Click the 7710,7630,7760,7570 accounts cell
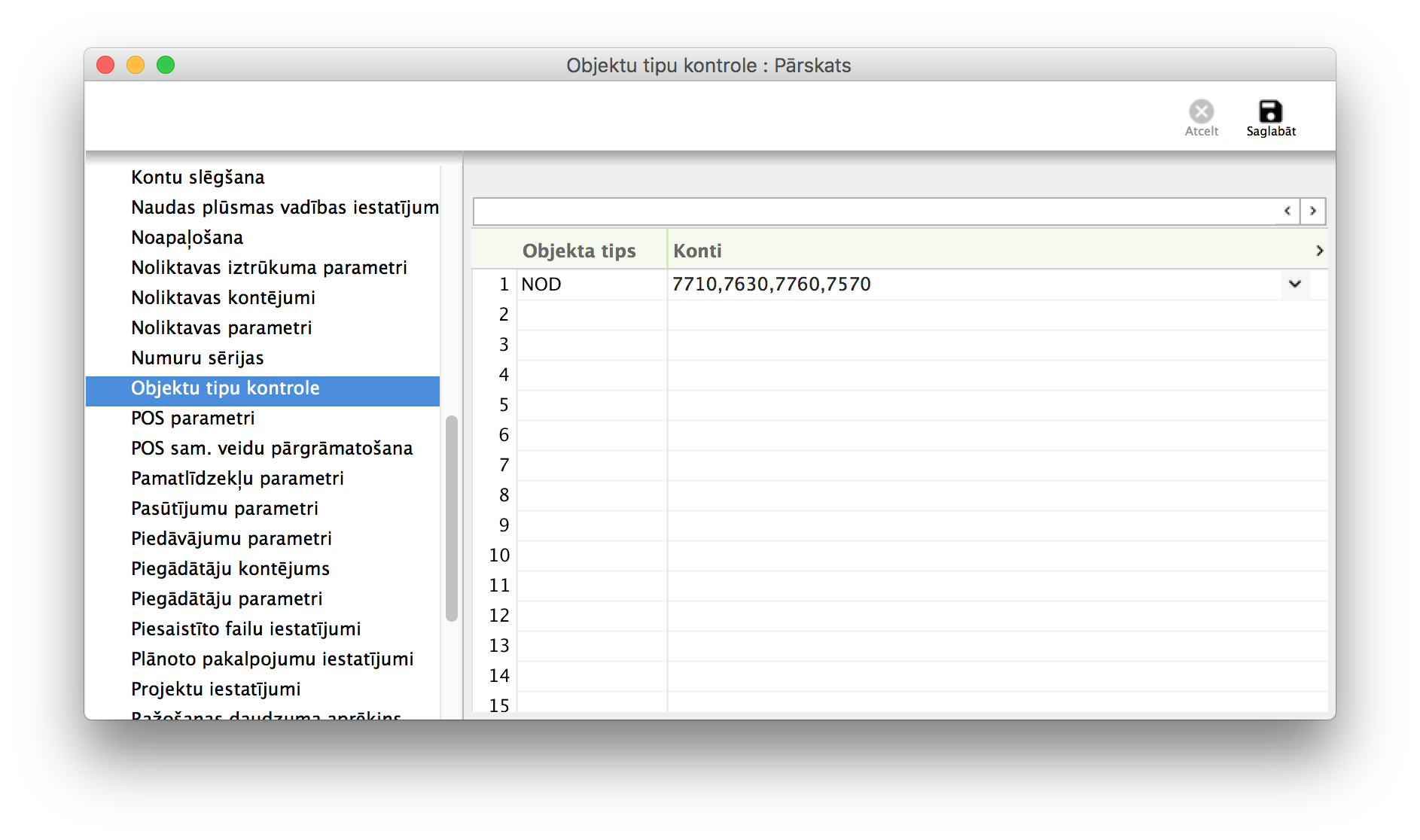1420x840 pixels. [x=975, y=285]
